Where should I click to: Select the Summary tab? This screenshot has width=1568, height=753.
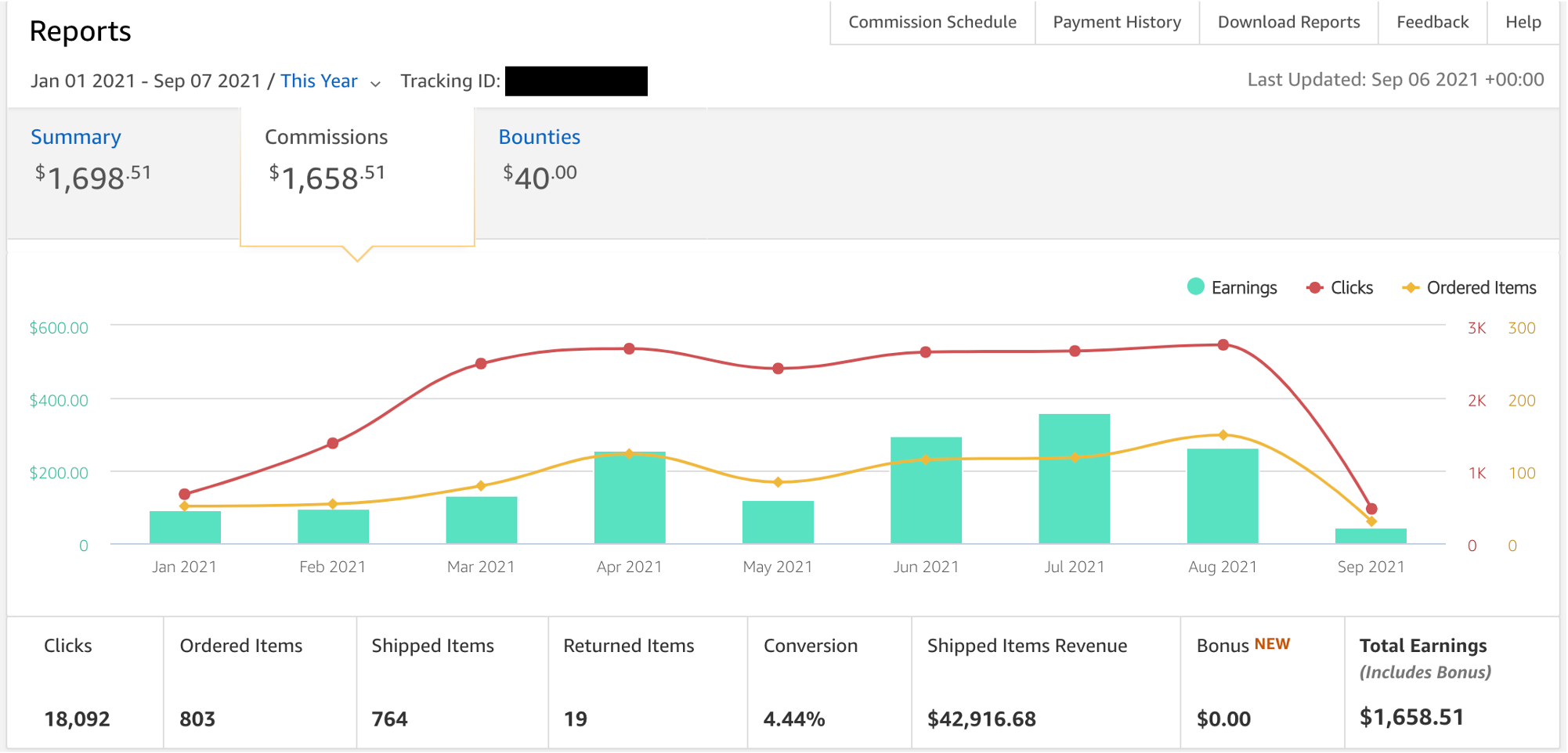tap(75, 137)
